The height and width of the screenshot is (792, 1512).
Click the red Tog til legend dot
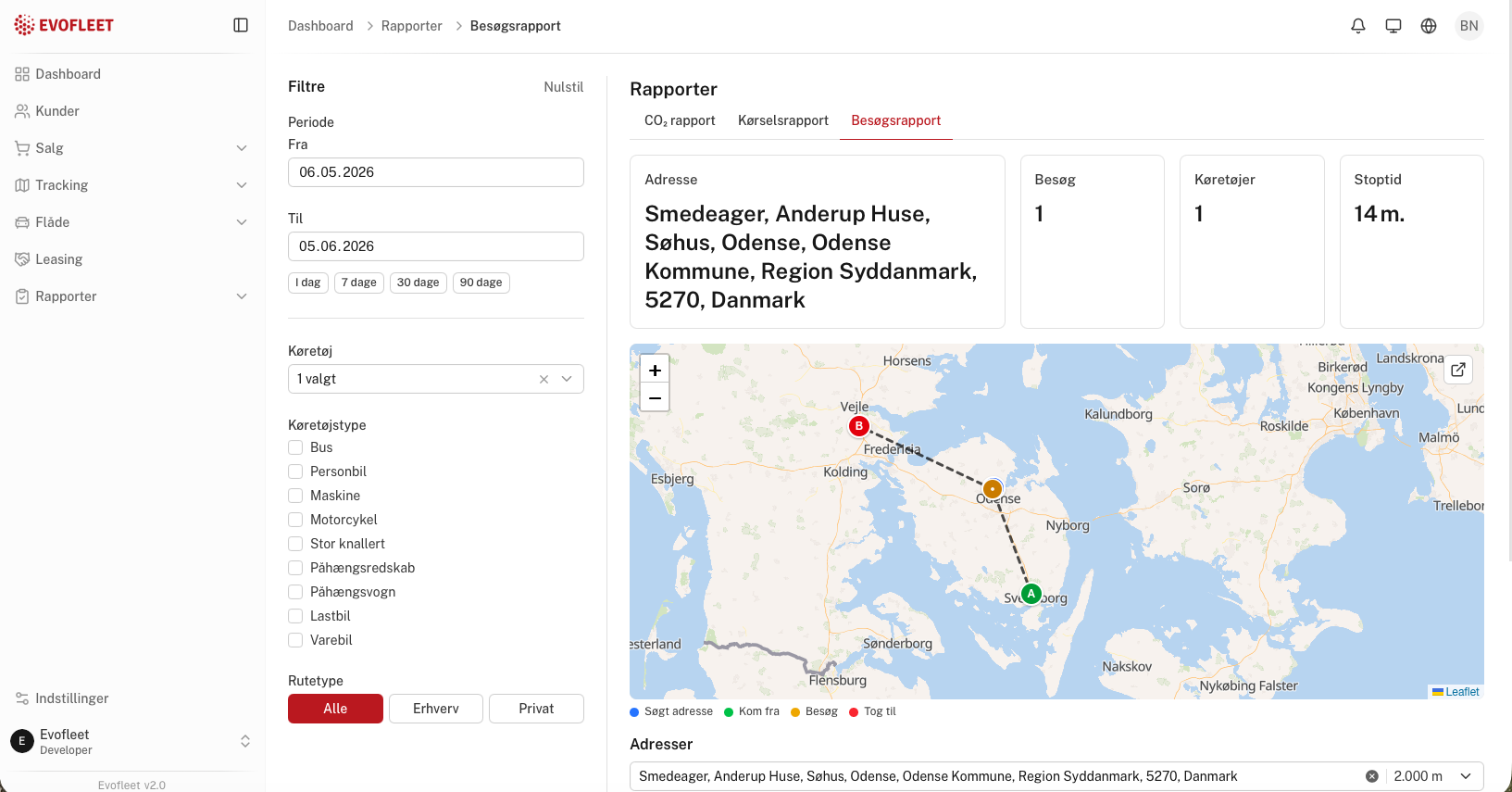[x=854, y=712]
